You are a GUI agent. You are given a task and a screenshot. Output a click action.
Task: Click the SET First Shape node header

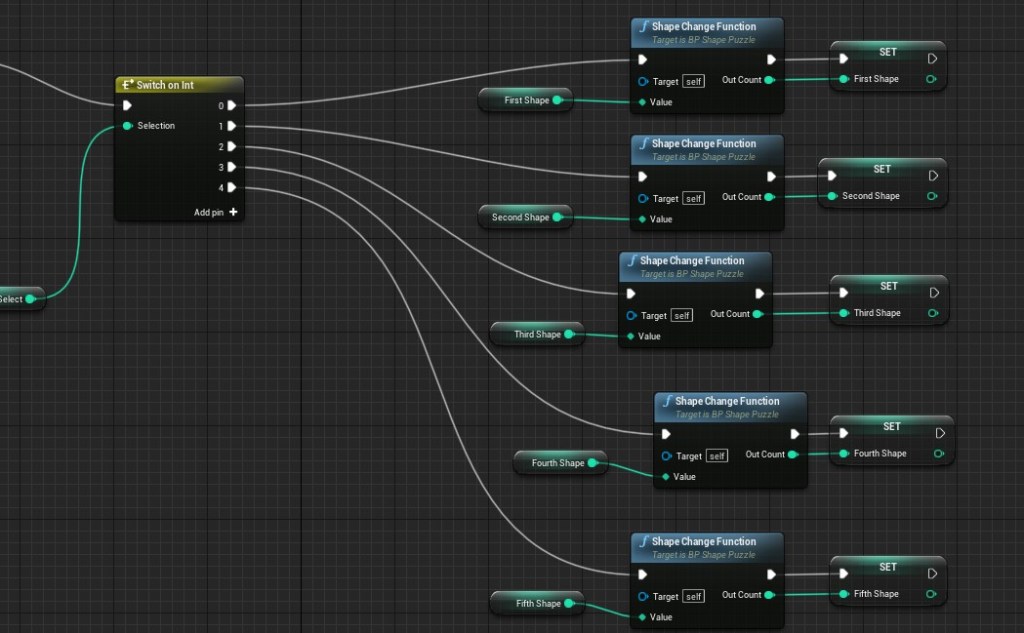[x=888, y=52]
